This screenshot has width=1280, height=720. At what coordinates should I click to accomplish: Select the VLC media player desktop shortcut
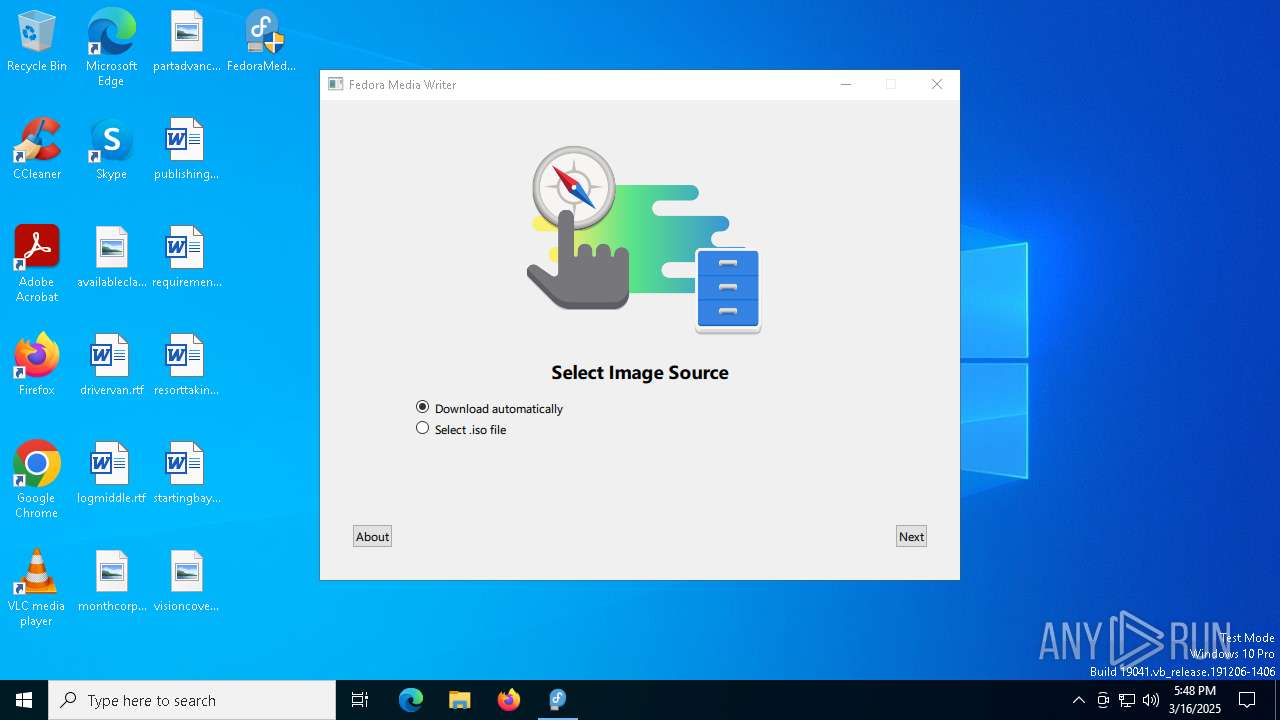(x=37, y=588)
